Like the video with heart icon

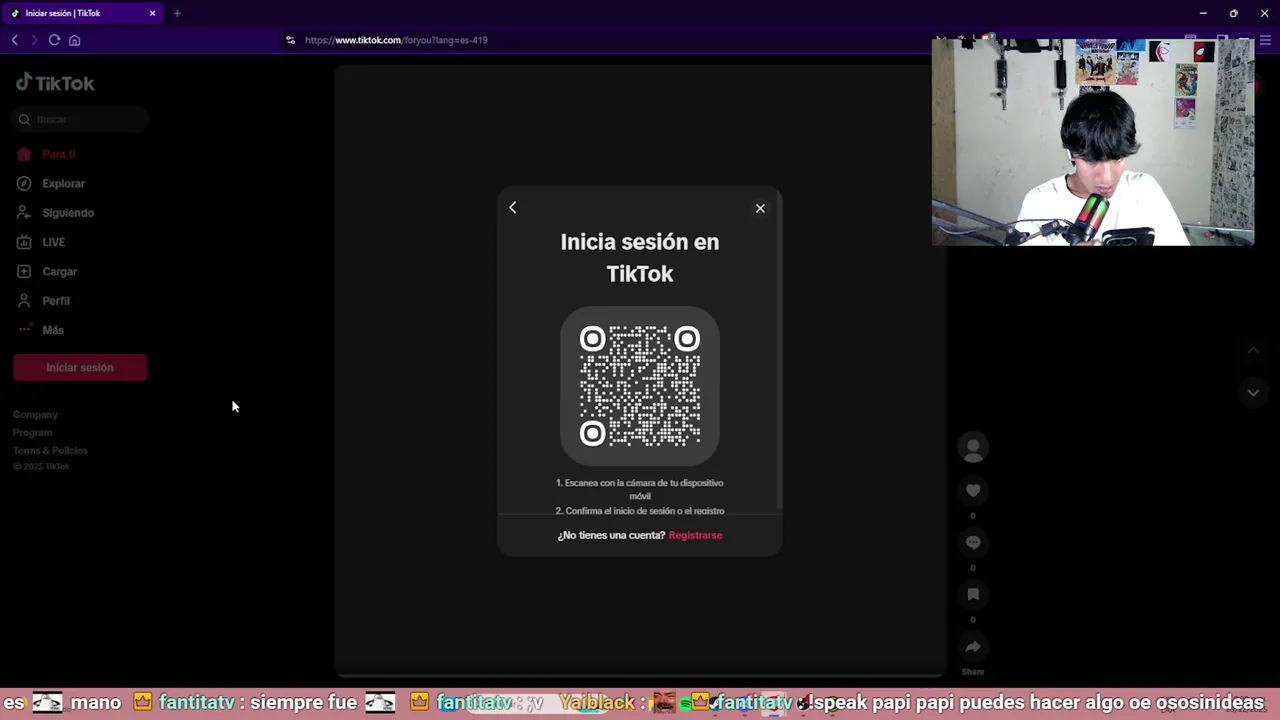tap(973, 490)
